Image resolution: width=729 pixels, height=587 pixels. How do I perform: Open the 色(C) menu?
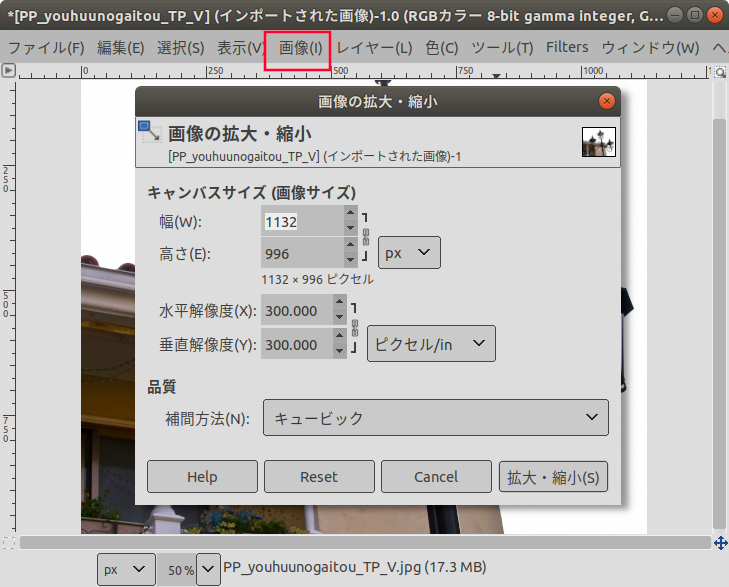(442, 47)
